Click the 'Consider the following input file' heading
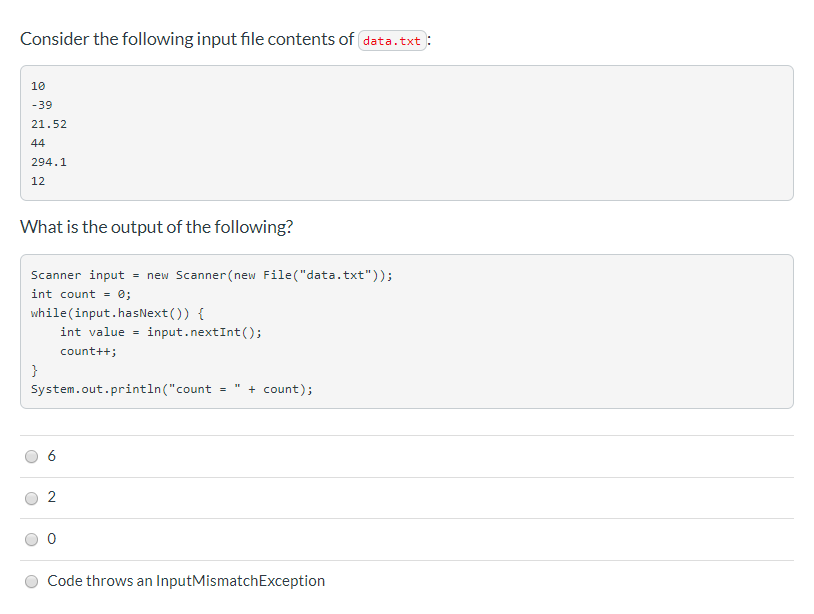814x614 pixels. coord(187,40)
